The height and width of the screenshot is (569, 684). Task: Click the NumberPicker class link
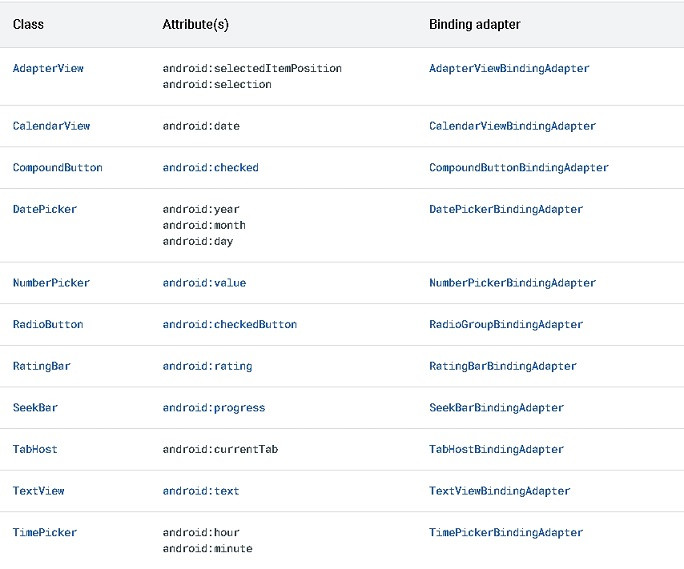click(51, 283)
